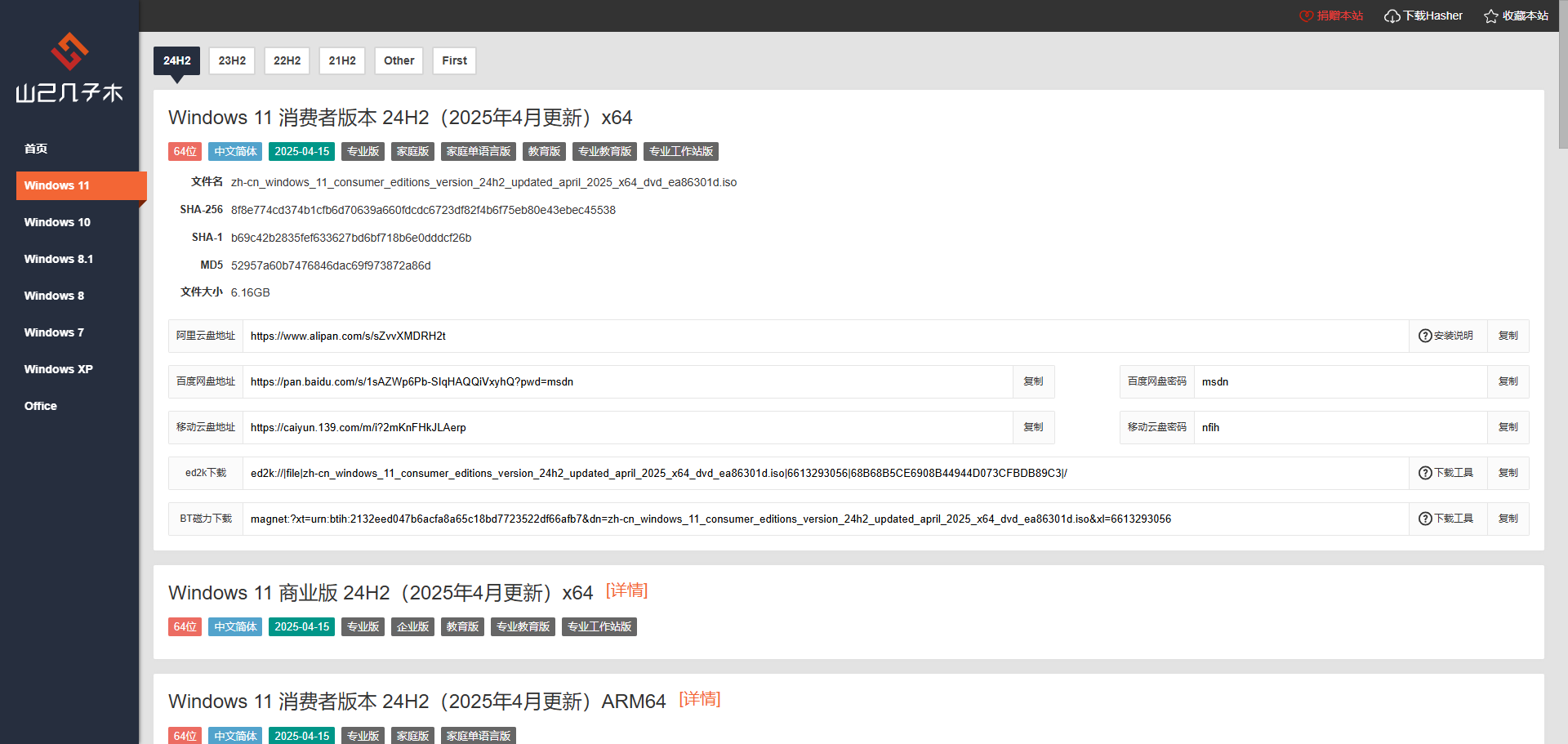Click the ISO file name text

[483, 182]
